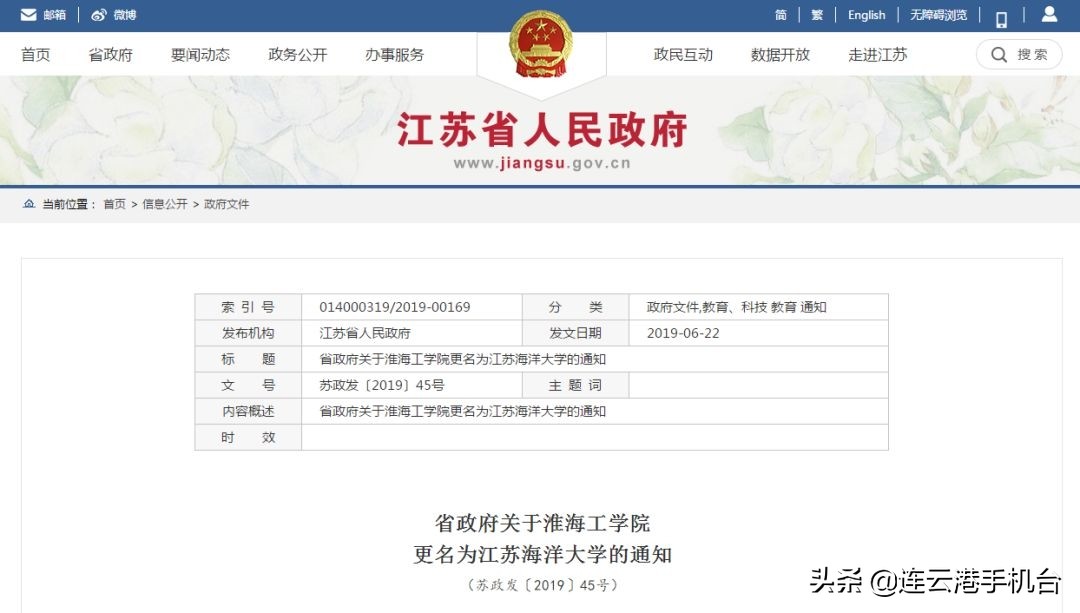
Task: Click the 政府文件 breadcrumb link
Action: pos(228,203)
